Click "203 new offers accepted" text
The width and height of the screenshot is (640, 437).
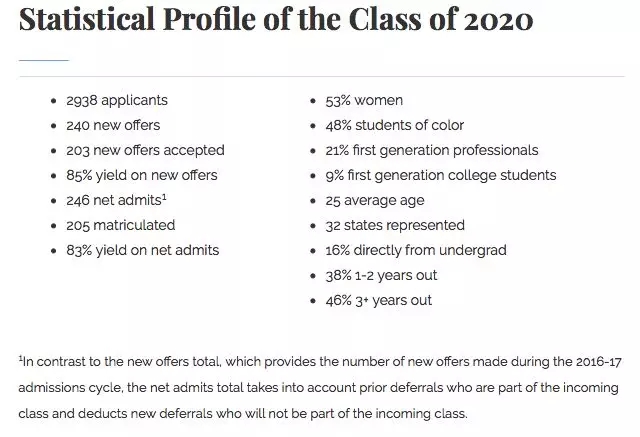pos(147,150)
